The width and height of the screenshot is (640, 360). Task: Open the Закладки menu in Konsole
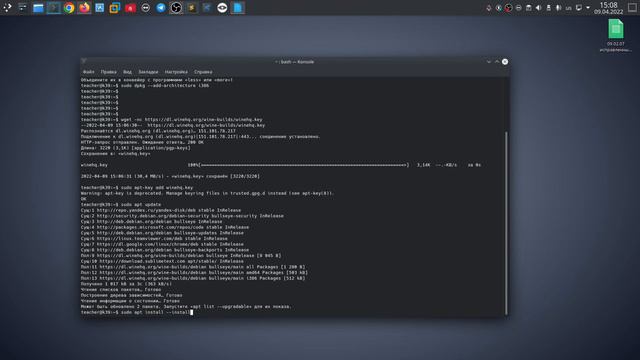tap(148, 72)
